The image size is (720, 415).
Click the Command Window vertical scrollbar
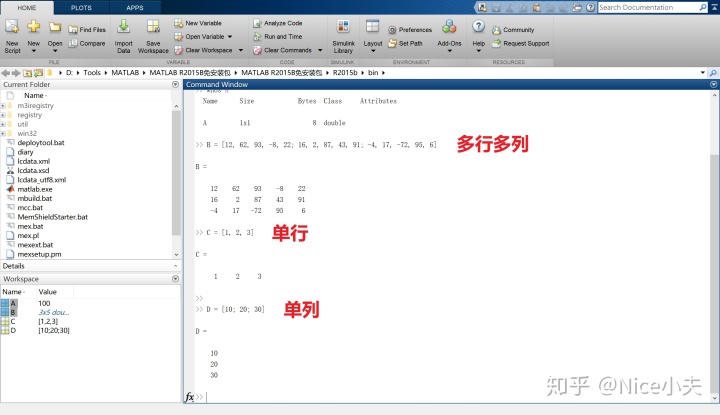[x=714, y=274]
